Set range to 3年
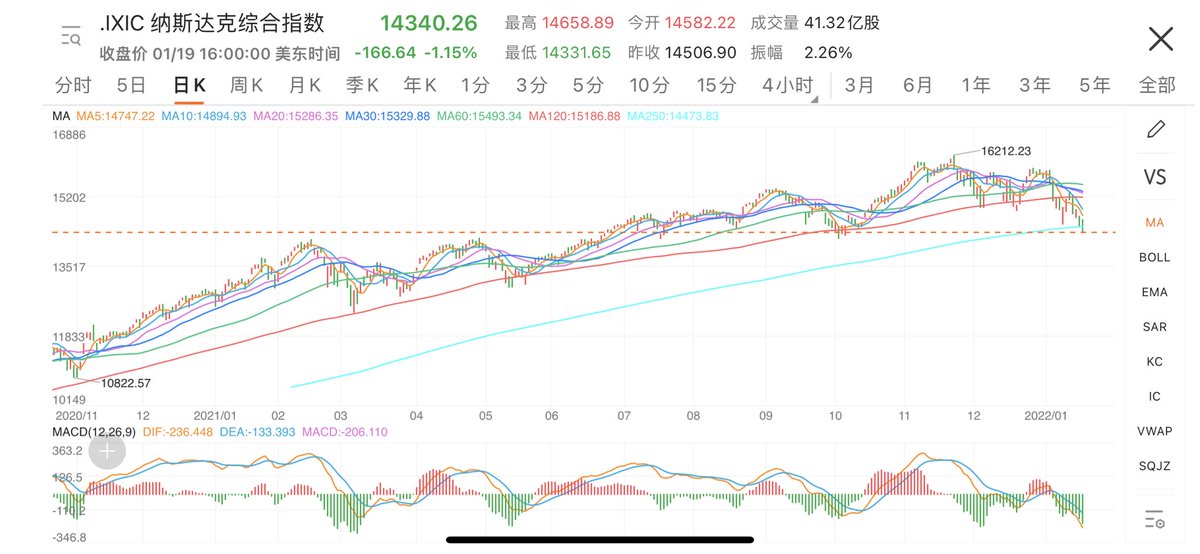 click(1034, 85)
